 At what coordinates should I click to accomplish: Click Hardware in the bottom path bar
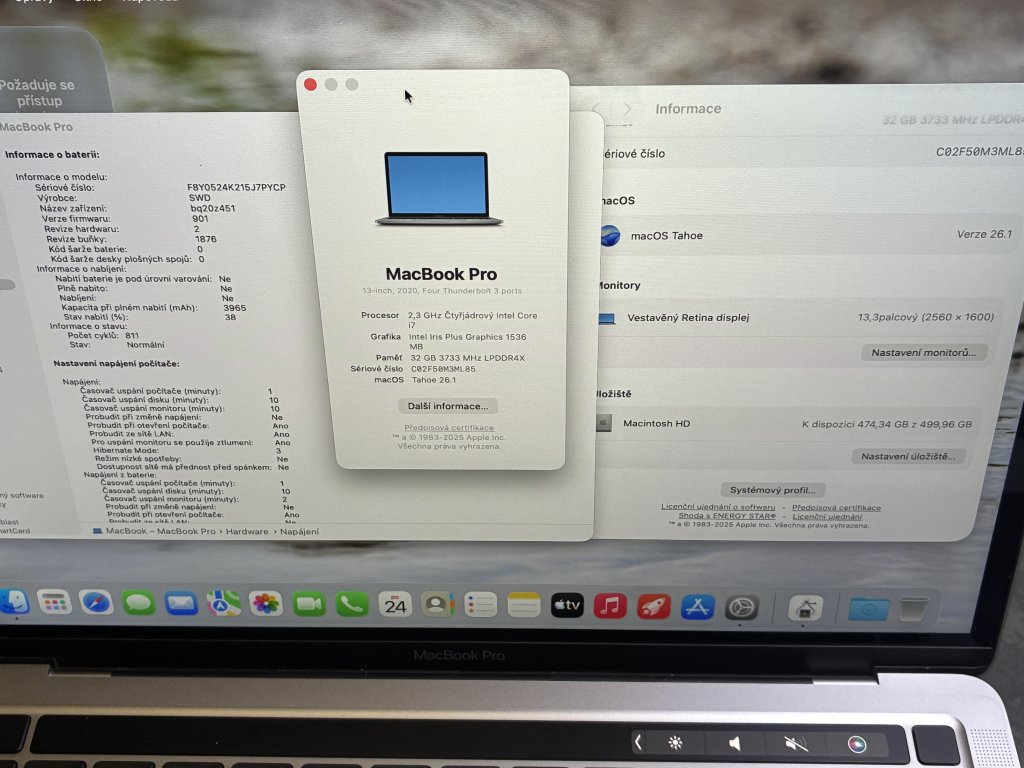point(247,532)
